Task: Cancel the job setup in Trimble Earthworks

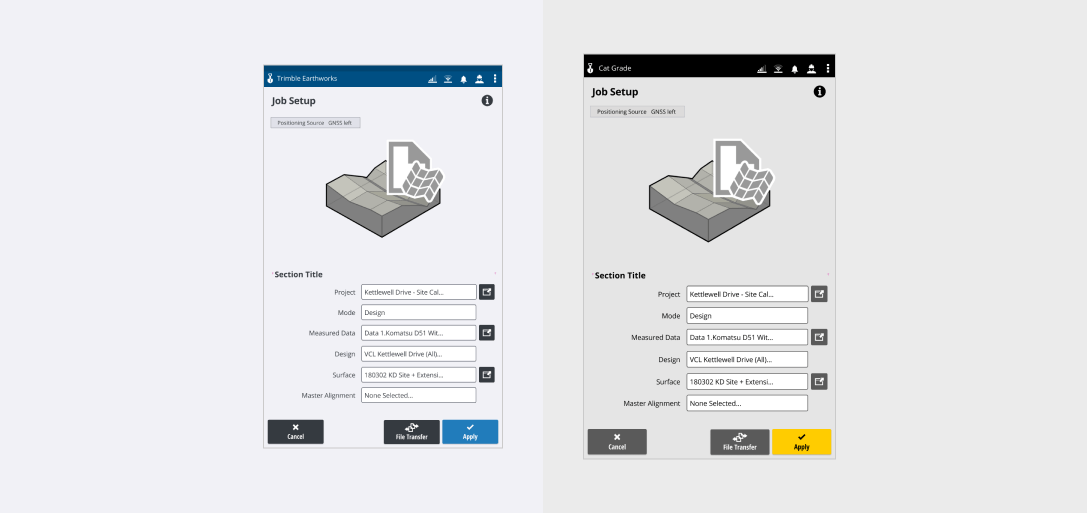Action: (295, 432)
